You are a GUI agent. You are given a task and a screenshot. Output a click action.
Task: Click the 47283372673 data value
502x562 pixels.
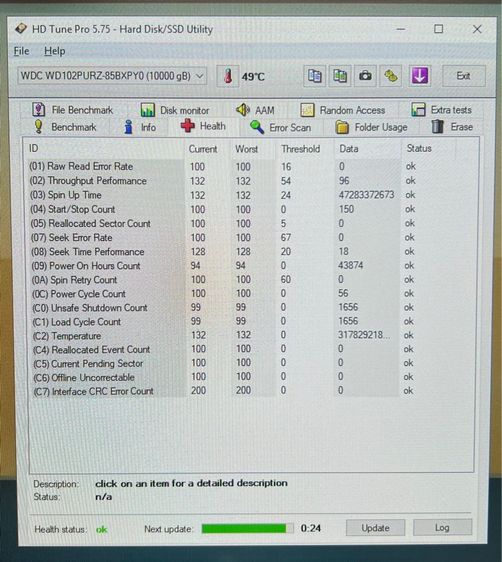(x=366, y=195)
